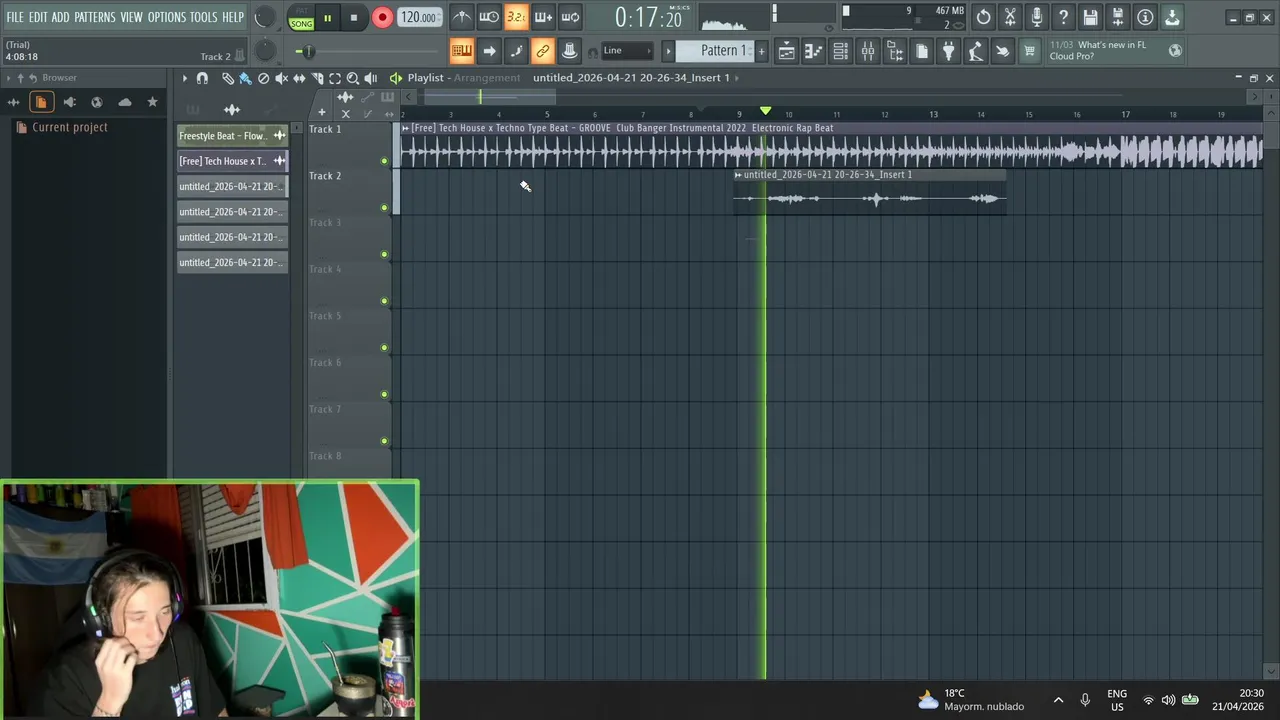The height and width of the screenshot is (720, 1280).
Task: Open the plugin picker plug icon
Action: [x=949, y=51]
